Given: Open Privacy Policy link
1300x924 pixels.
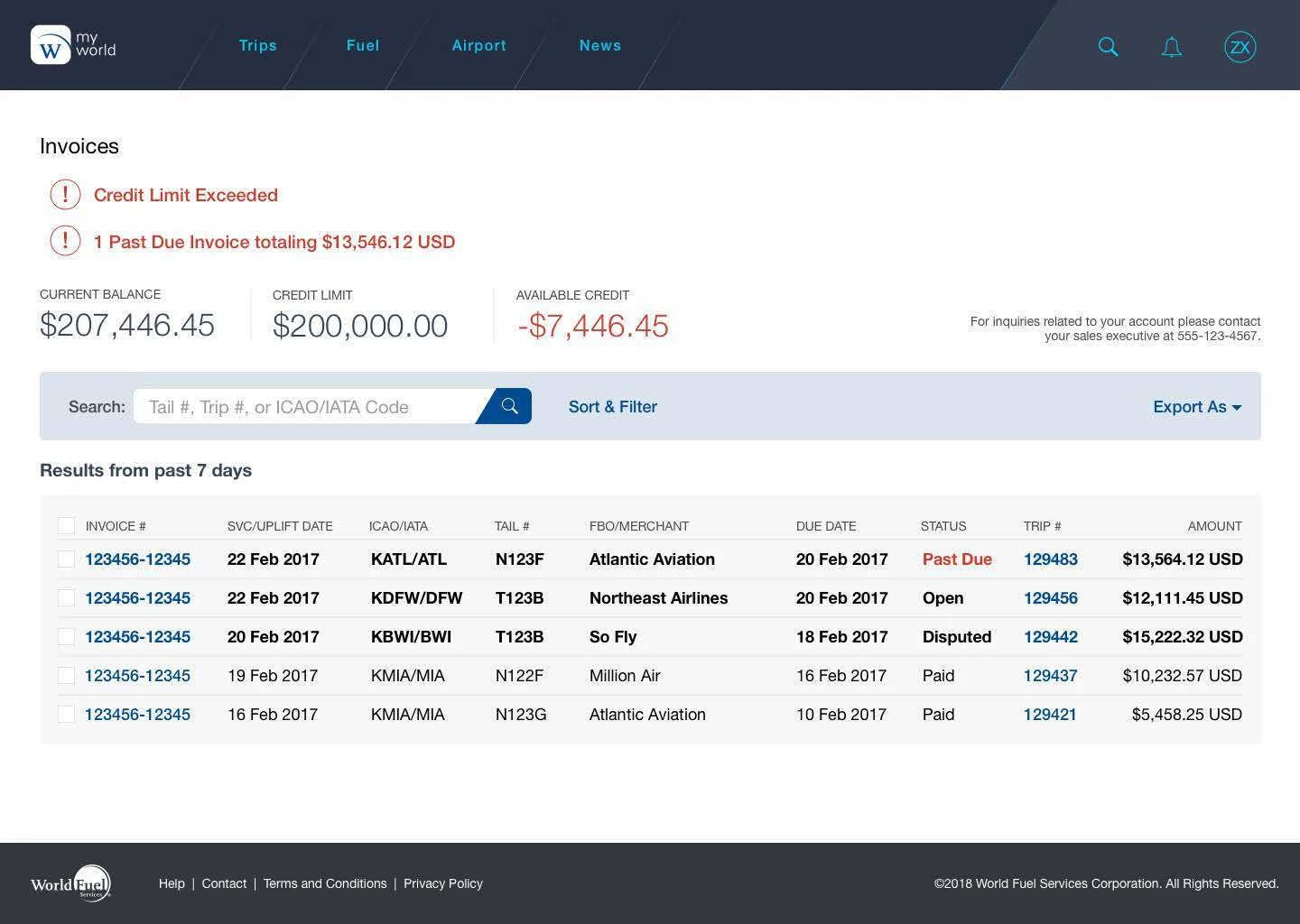Looking at the screenshot, I should point(443,883).
